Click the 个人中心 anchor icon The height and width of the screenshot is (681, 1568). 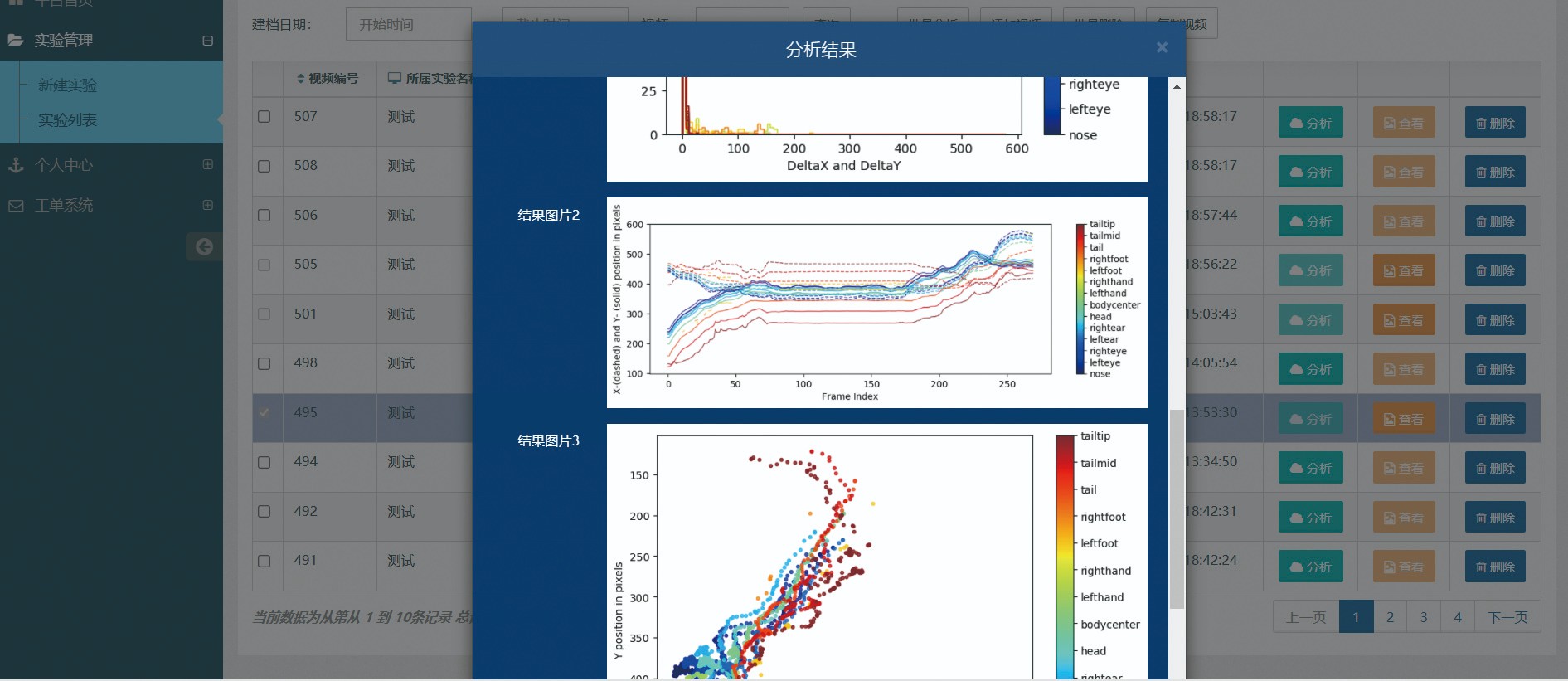16,164
